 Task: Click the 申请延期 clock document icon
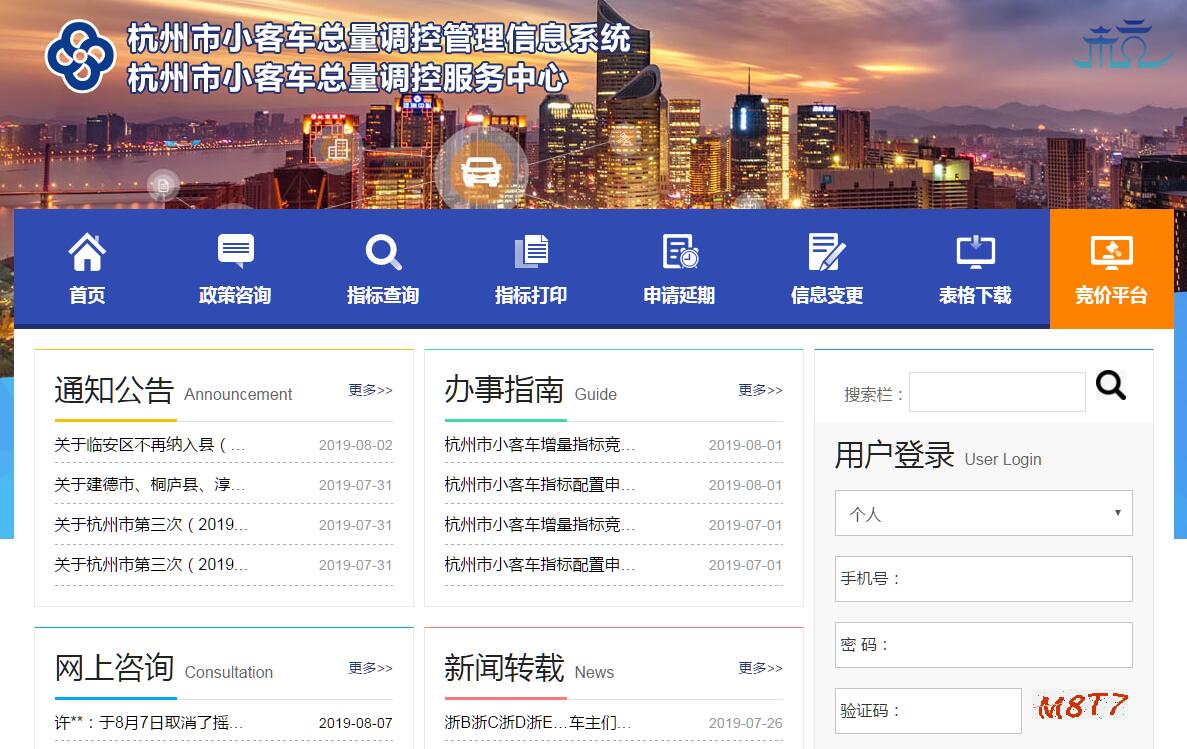coord(679,252)
